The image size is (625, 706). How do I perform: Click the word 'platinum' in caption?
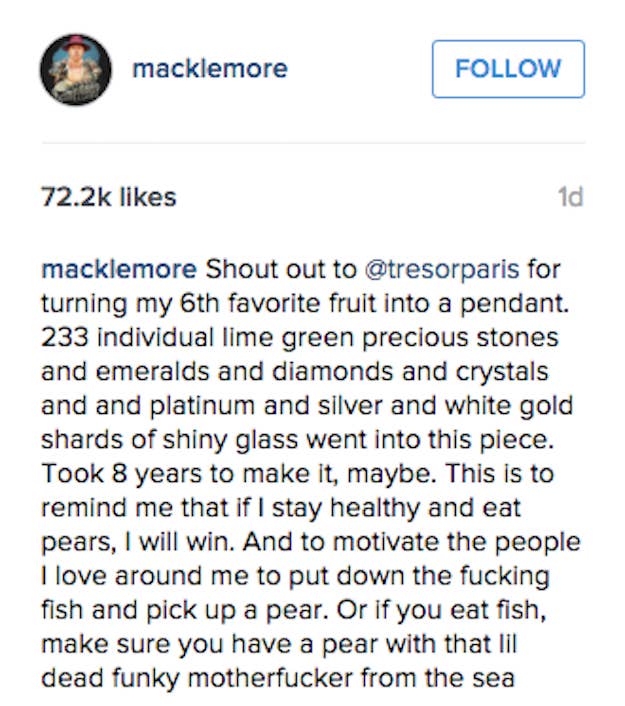tap(202, 406)
